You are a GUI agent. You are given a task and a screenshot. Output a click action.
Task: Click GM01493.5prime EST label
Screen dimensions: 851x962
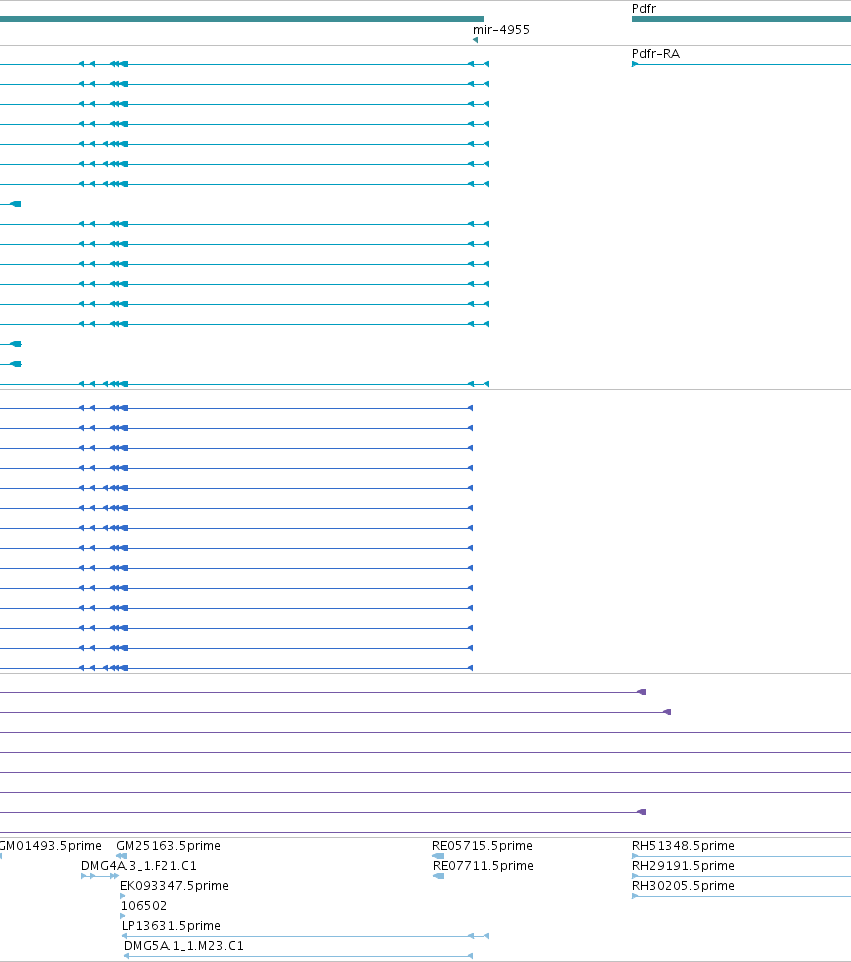[x=50, y=845]
